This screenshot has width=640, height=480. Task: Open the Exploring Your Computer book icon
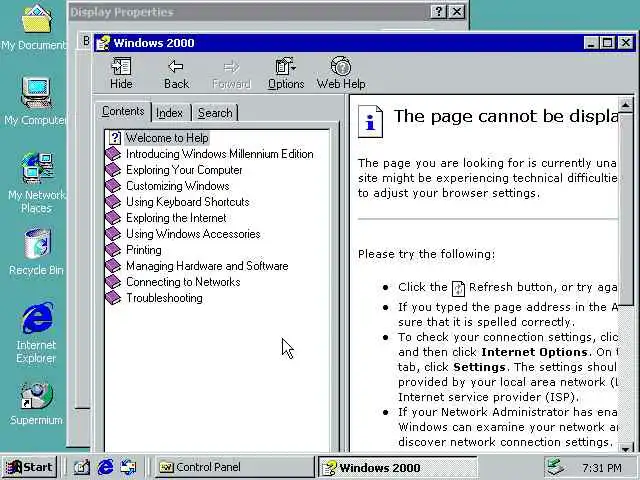coord(113,170)
